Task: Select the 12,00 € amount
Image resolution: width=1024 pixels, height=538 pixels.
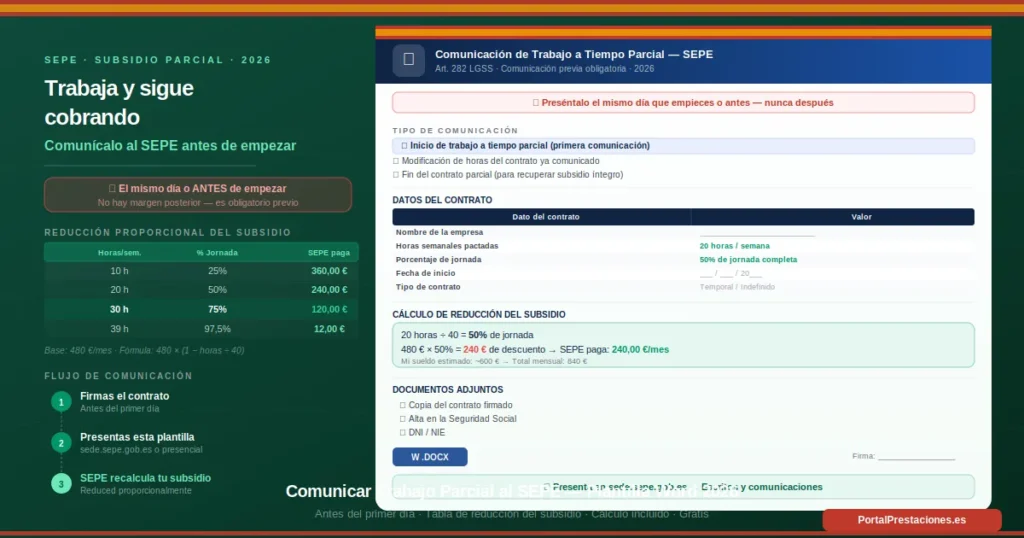Action: coord(329,329)
